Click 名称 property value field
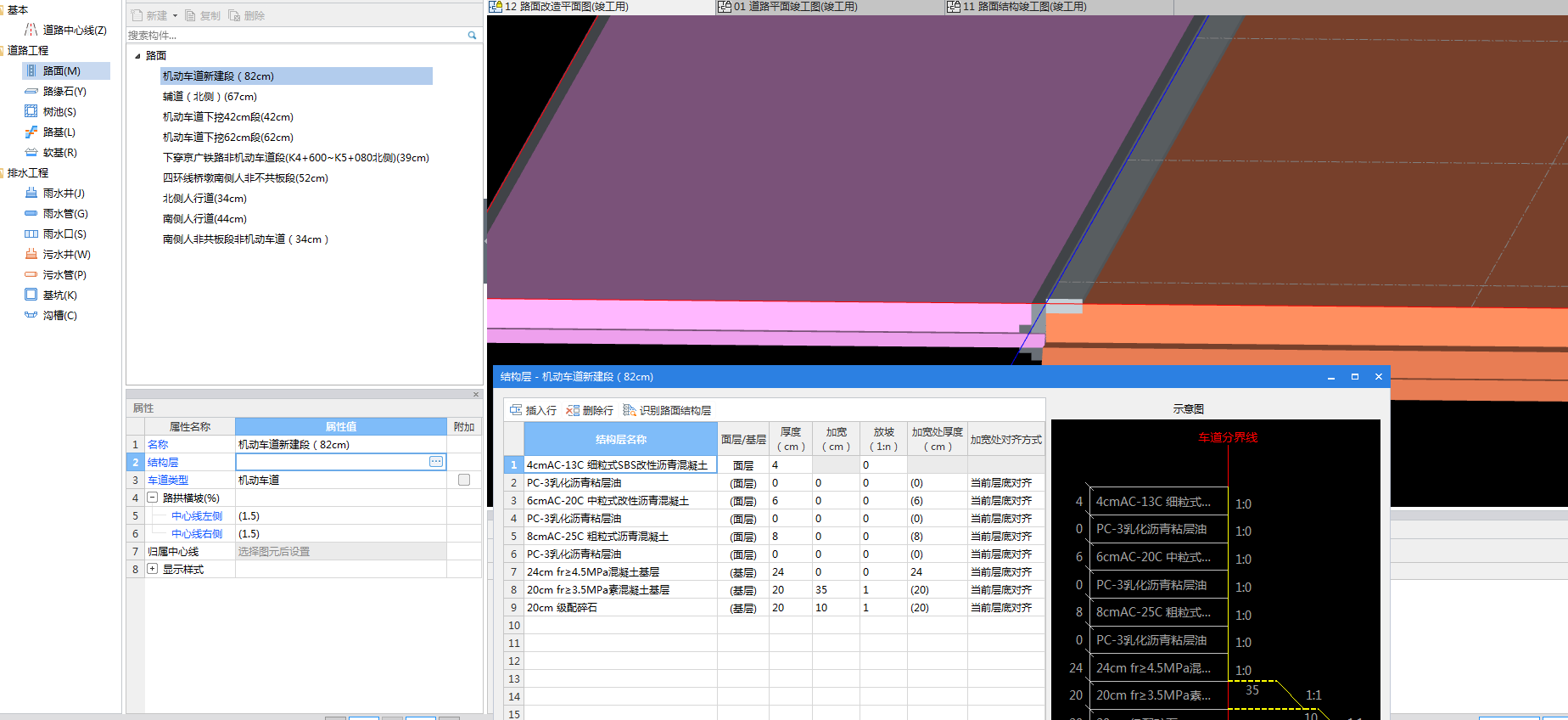 [x=341, y=444]
